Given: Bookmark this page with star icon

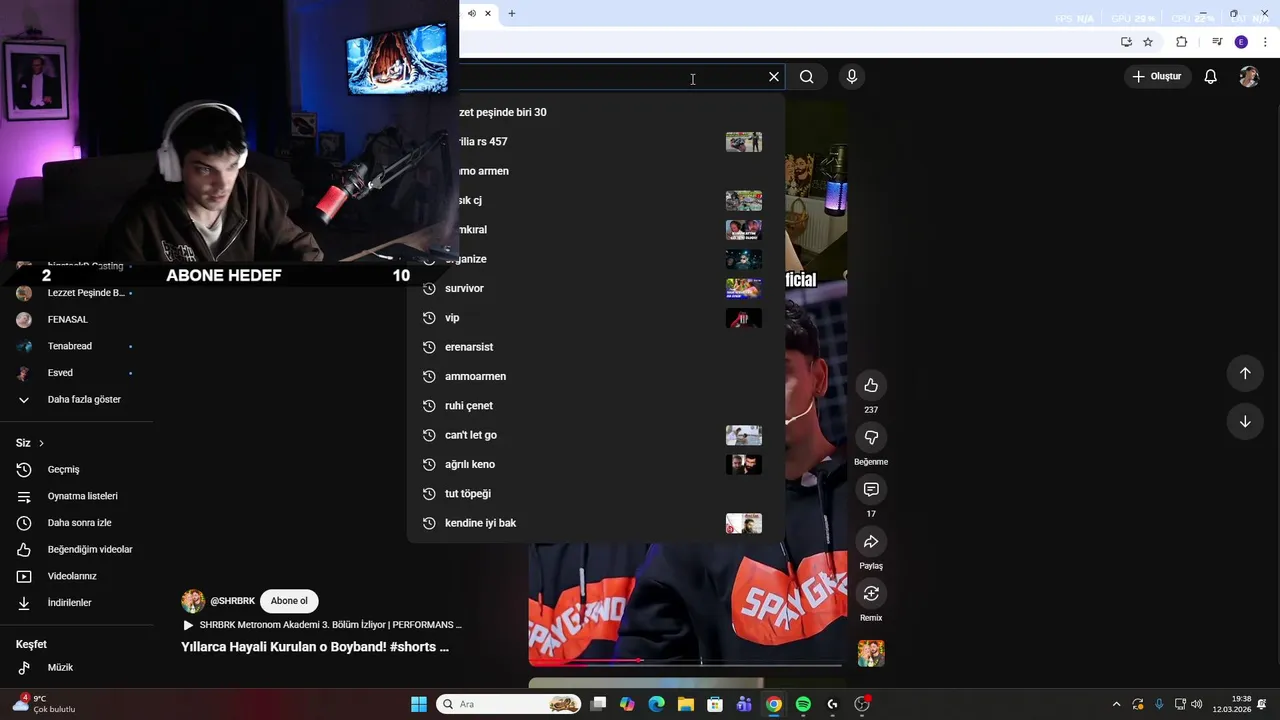Looking at the screenshot, I should [x=1148, y=42].
